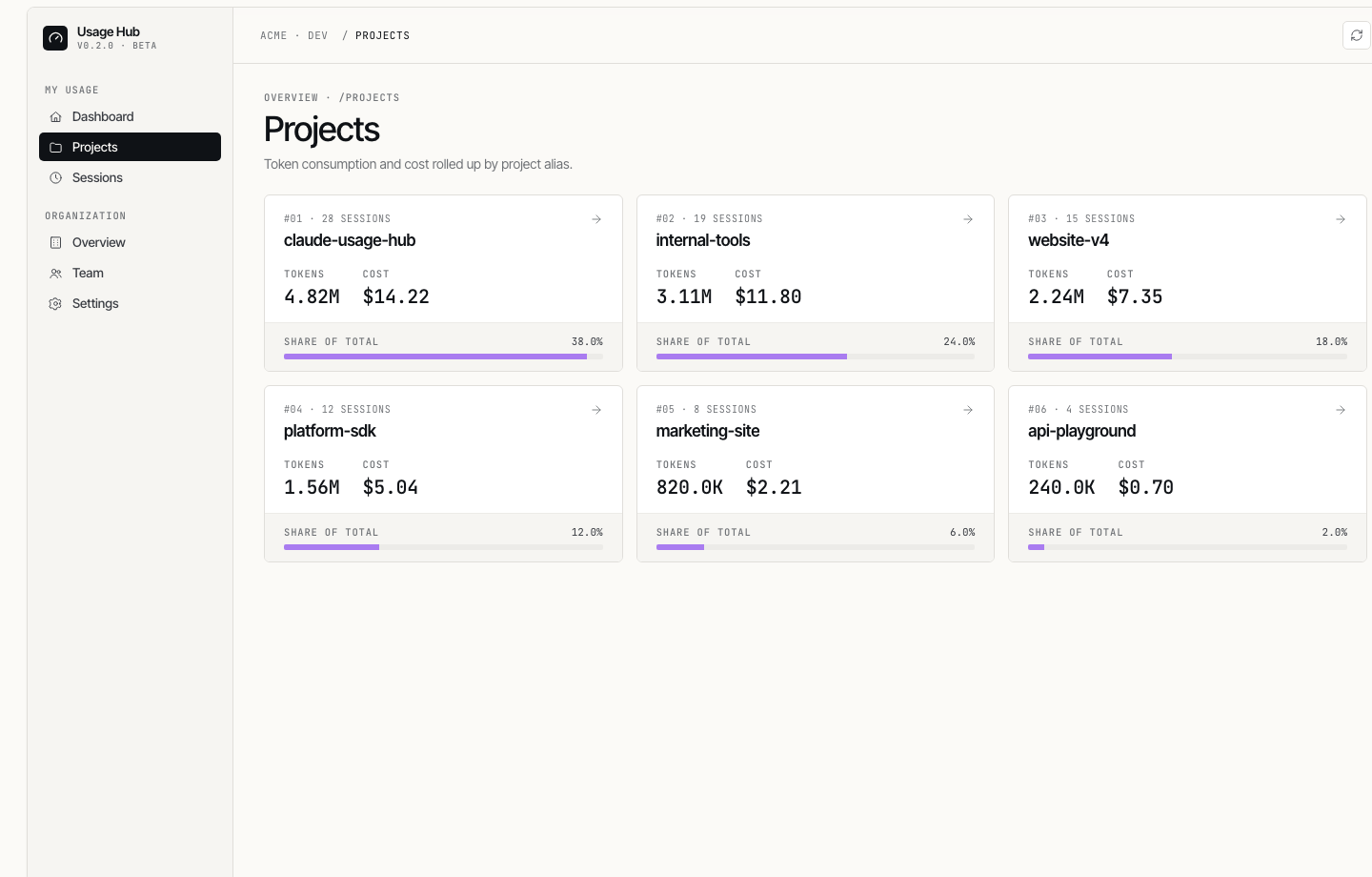Click the $7.35 cost value
The image size is (1372, 877).
(1135, 296)
